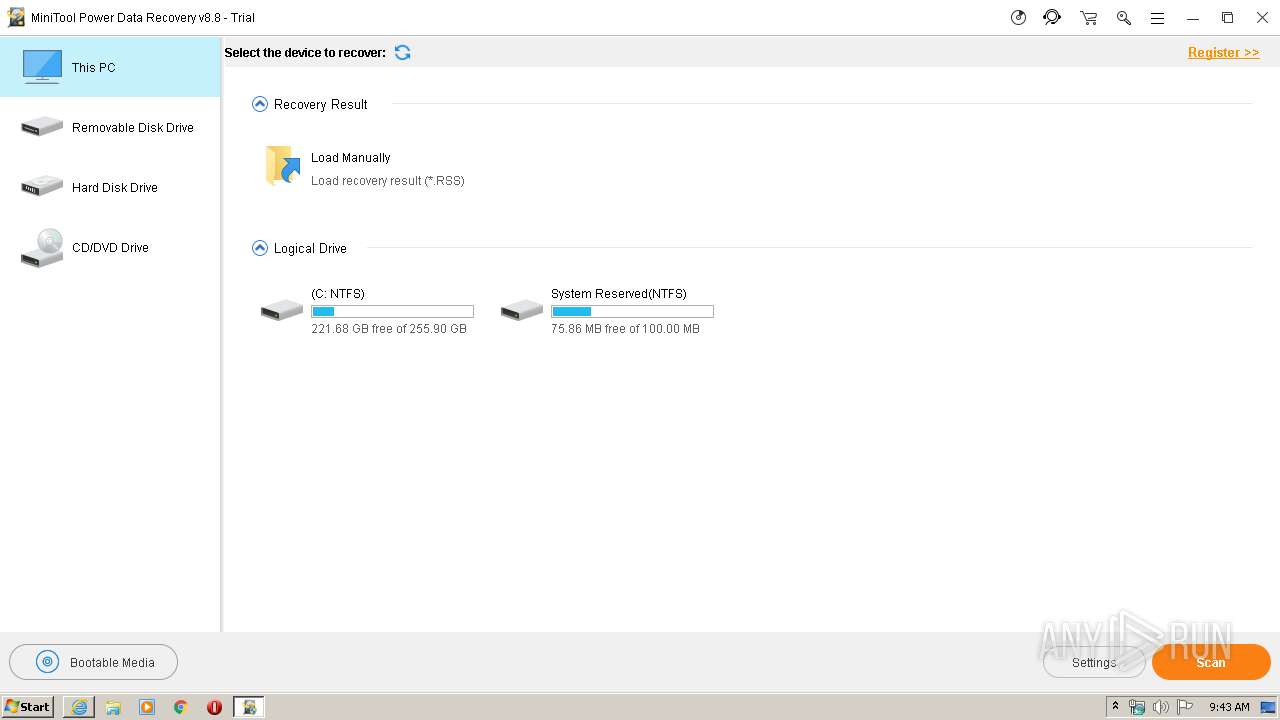Open the Windows Start menu
This screenshot has width=1280, height=720.
coord(27,707)
